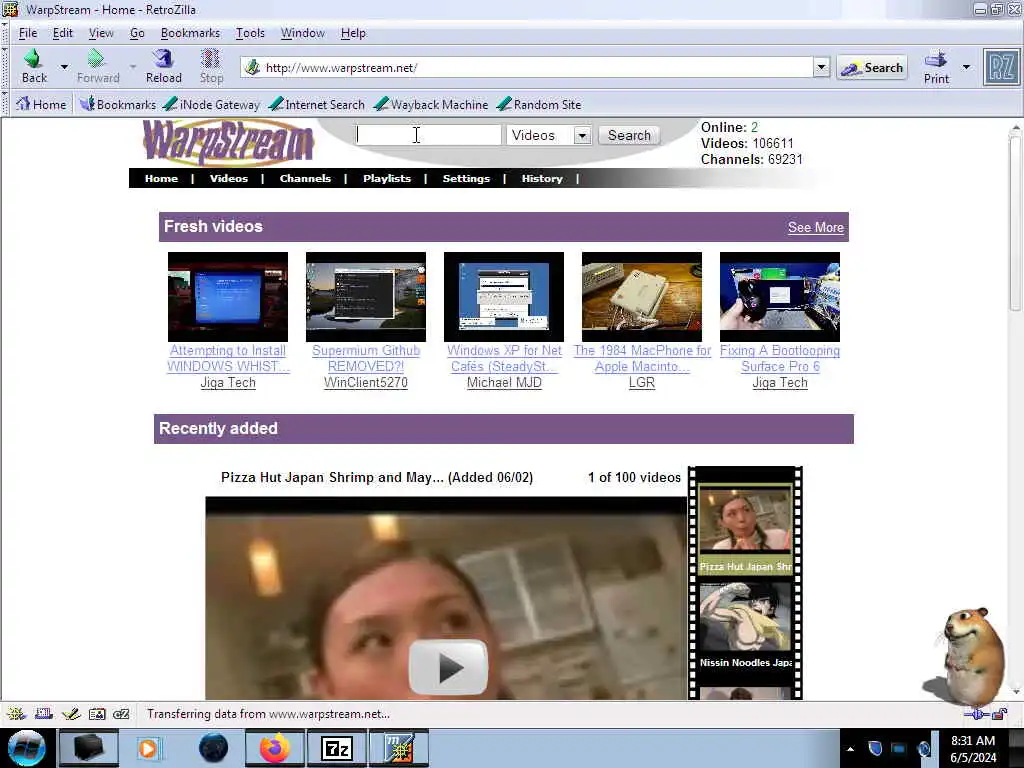Click the WarpStream search text box
This screenshot has width=1024, height=768.
(428, 135)
